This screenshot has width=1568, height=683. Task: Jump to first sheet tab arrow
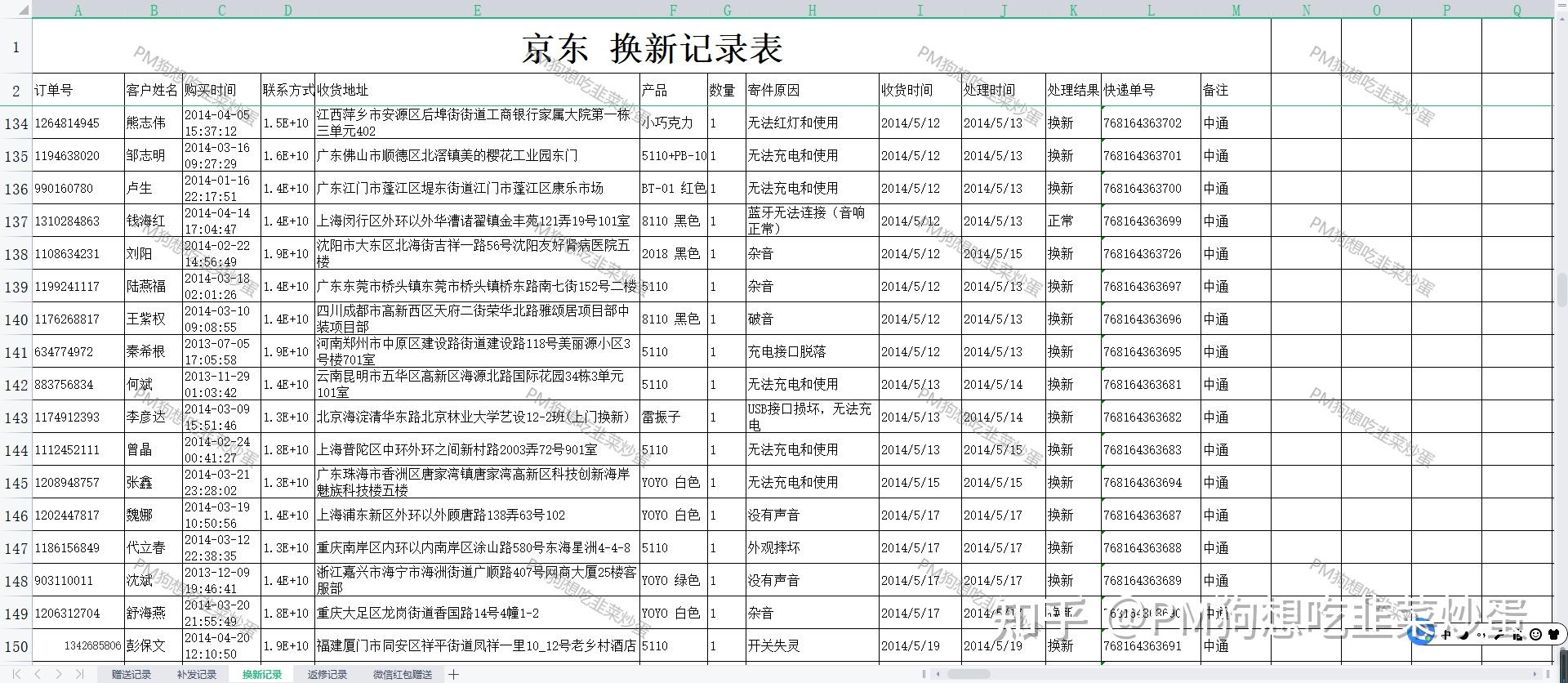17,674
